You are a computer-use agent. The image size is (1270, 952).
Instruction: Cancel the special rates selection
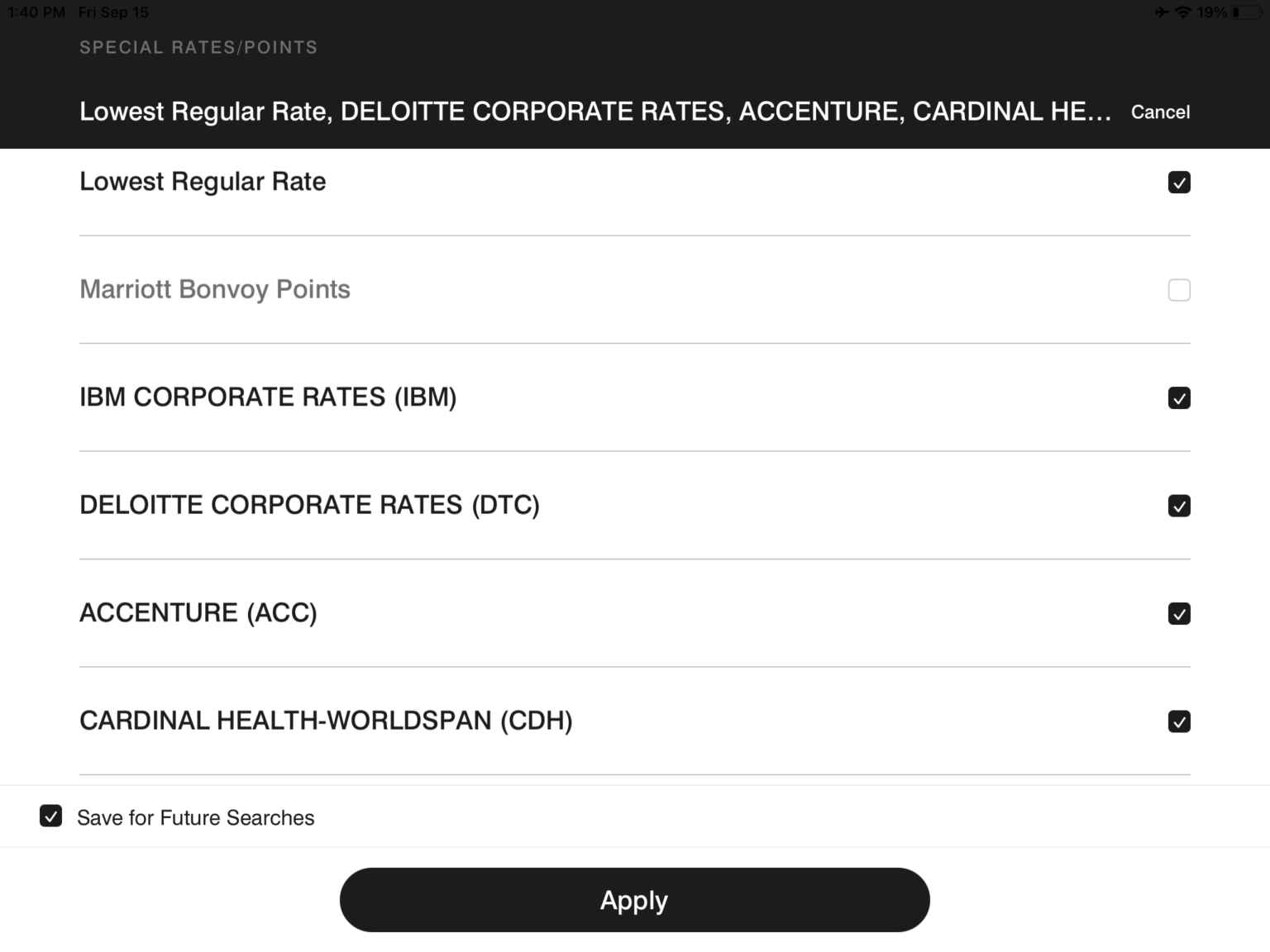1161,112
